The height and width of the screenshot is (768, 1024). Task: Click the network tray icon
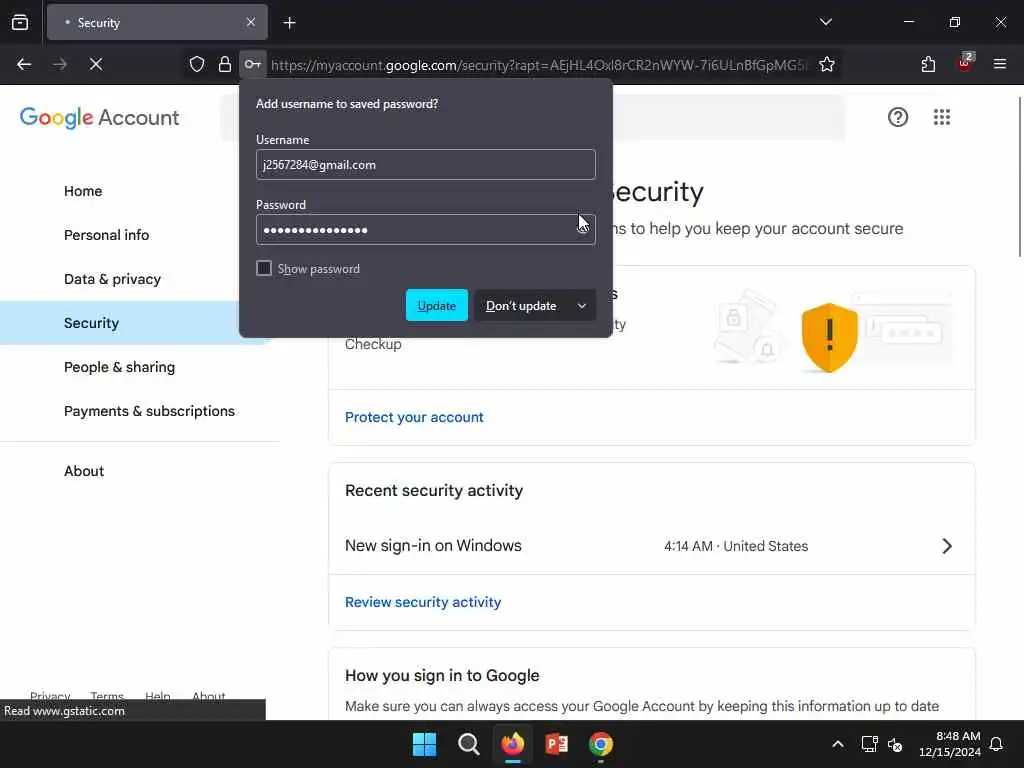point(869,744)
